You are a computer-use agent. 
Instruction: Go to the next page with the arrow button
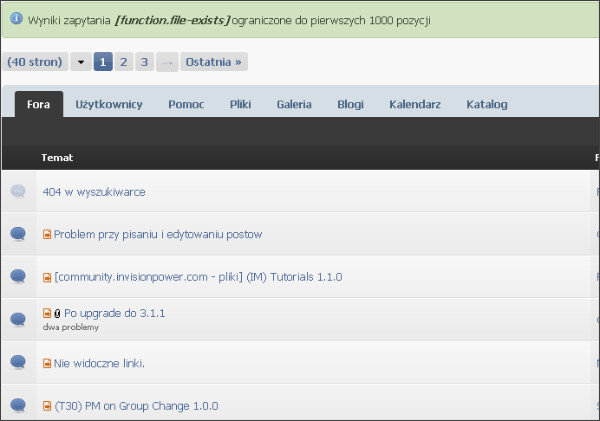[x=167, y=62]
